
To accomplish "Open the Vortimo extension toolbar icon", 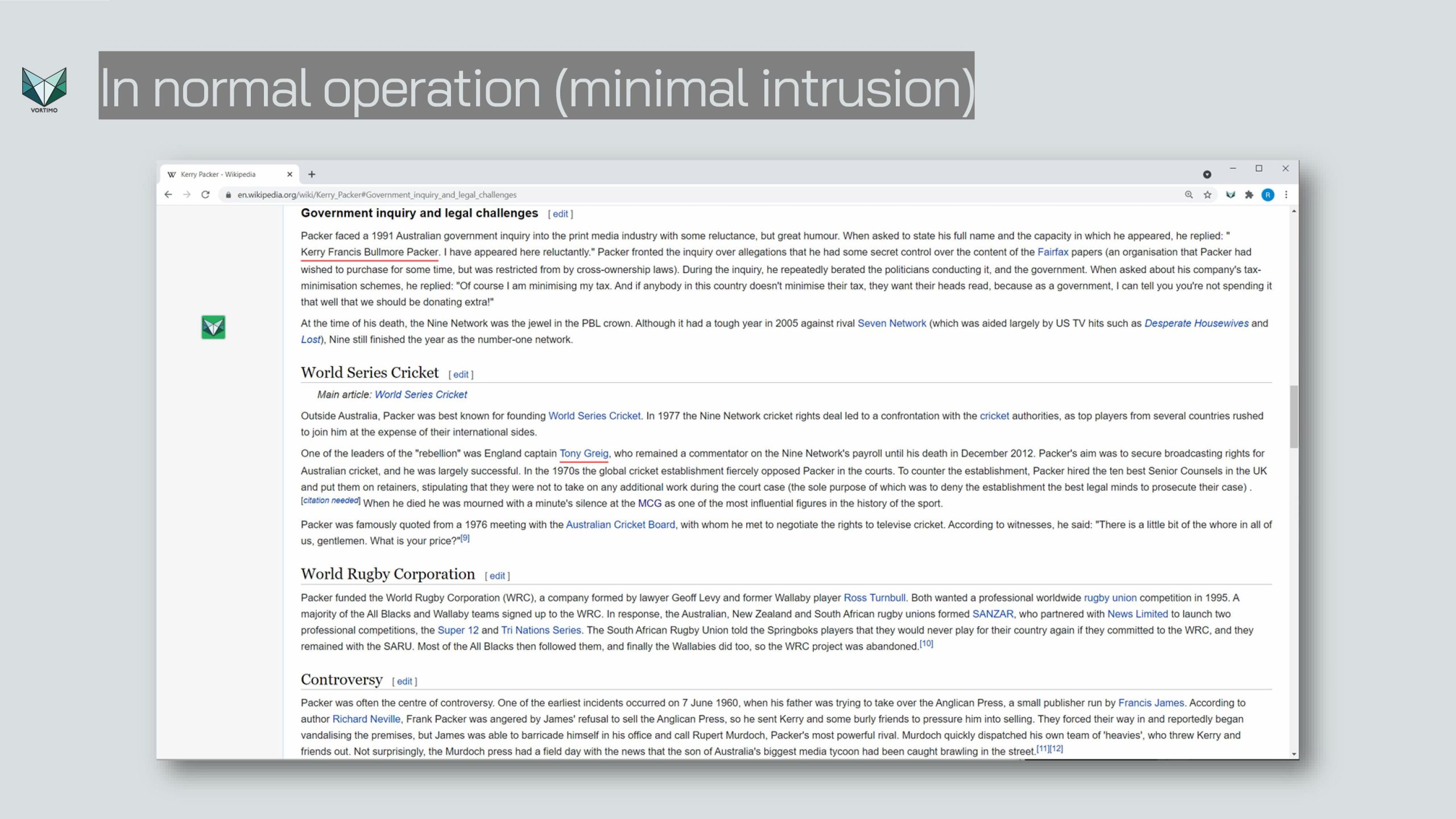I will coord(1230,195).
